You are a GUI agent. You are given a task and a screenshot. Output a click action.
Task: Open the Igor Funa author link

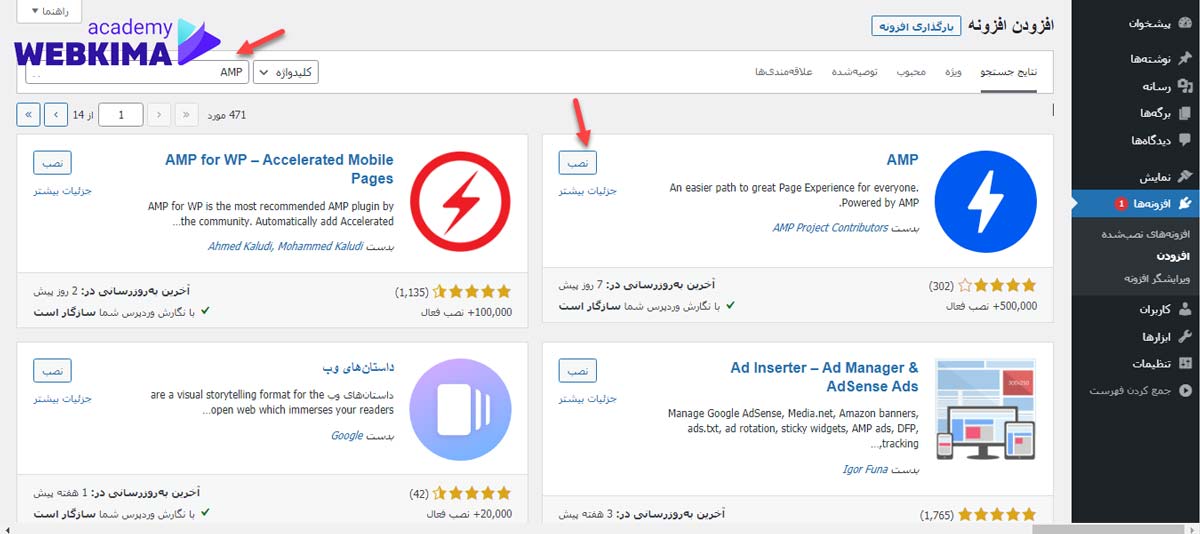point(866,469)
